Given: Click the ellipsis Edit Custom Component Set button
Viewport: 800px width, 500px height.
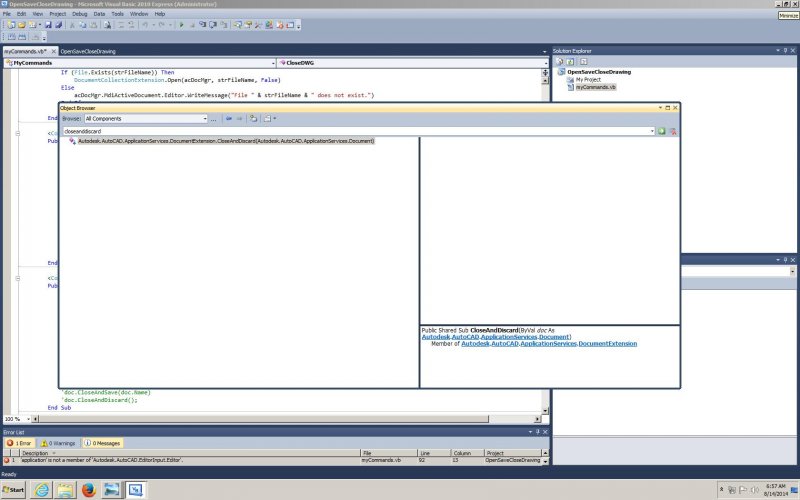Looking at the screenshot, I should coord(213,119).
